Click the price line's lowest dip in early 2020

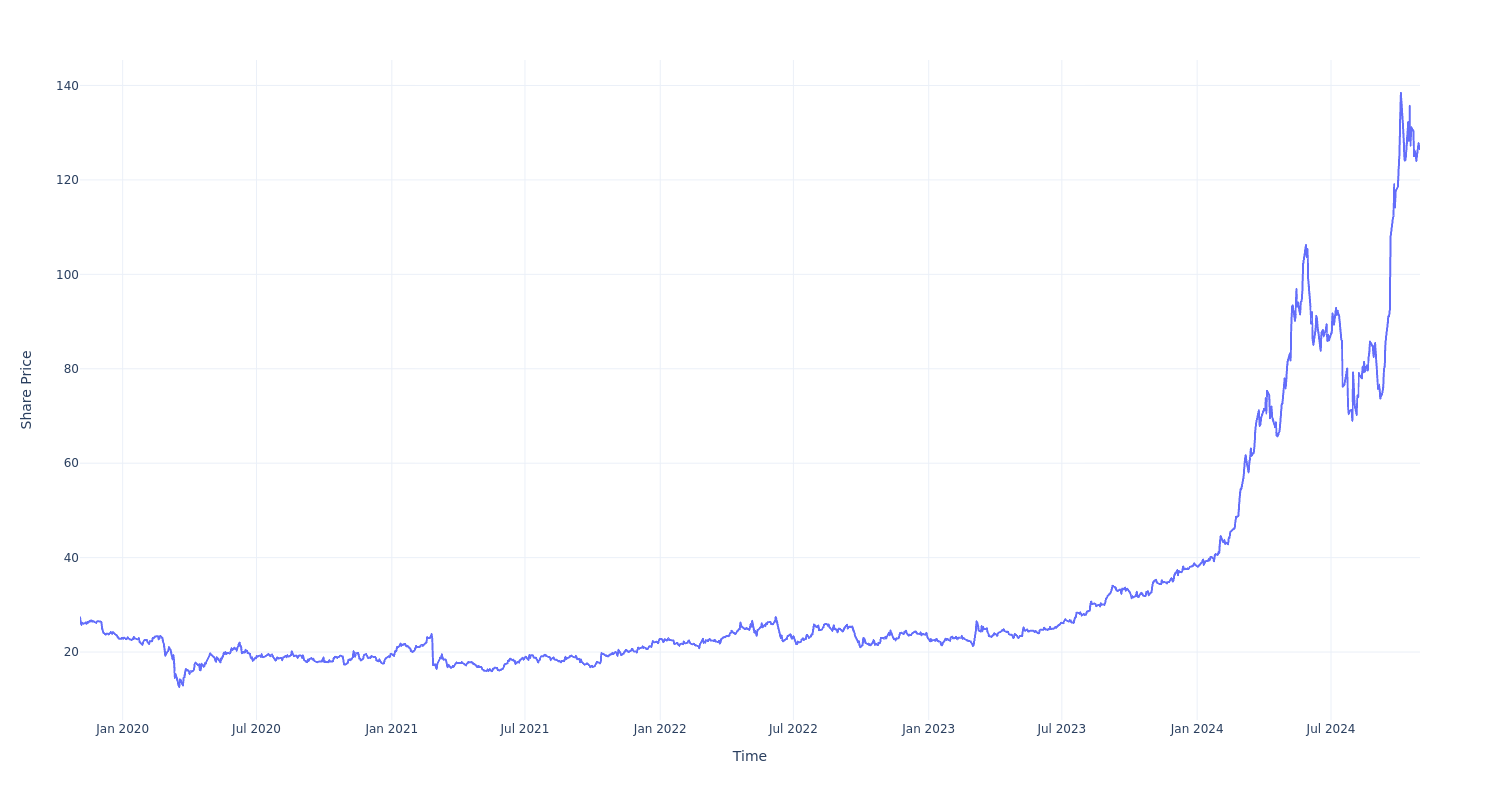181,686
